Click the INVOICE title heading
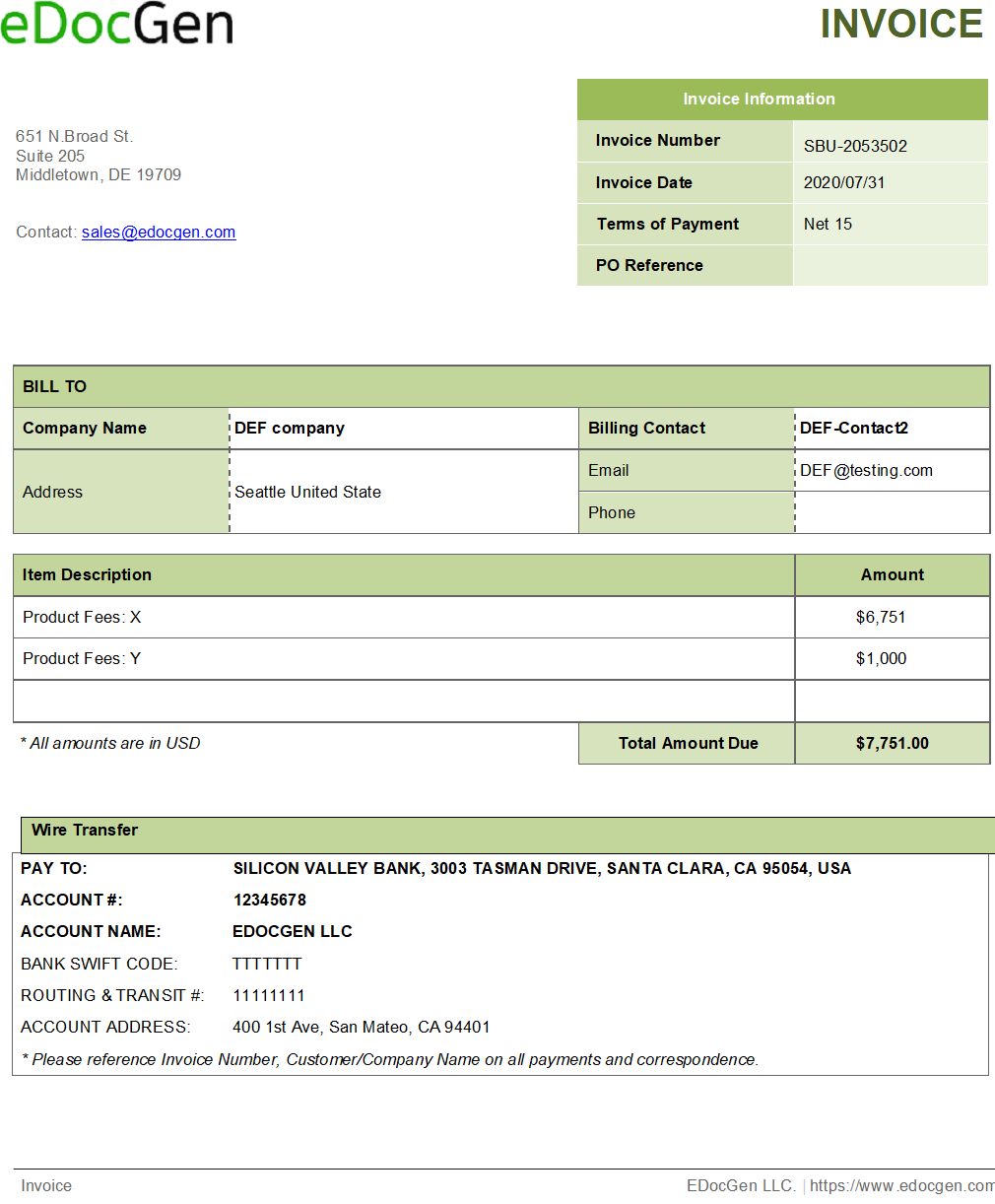995x1204 pixels. click(x=900, y=25)
